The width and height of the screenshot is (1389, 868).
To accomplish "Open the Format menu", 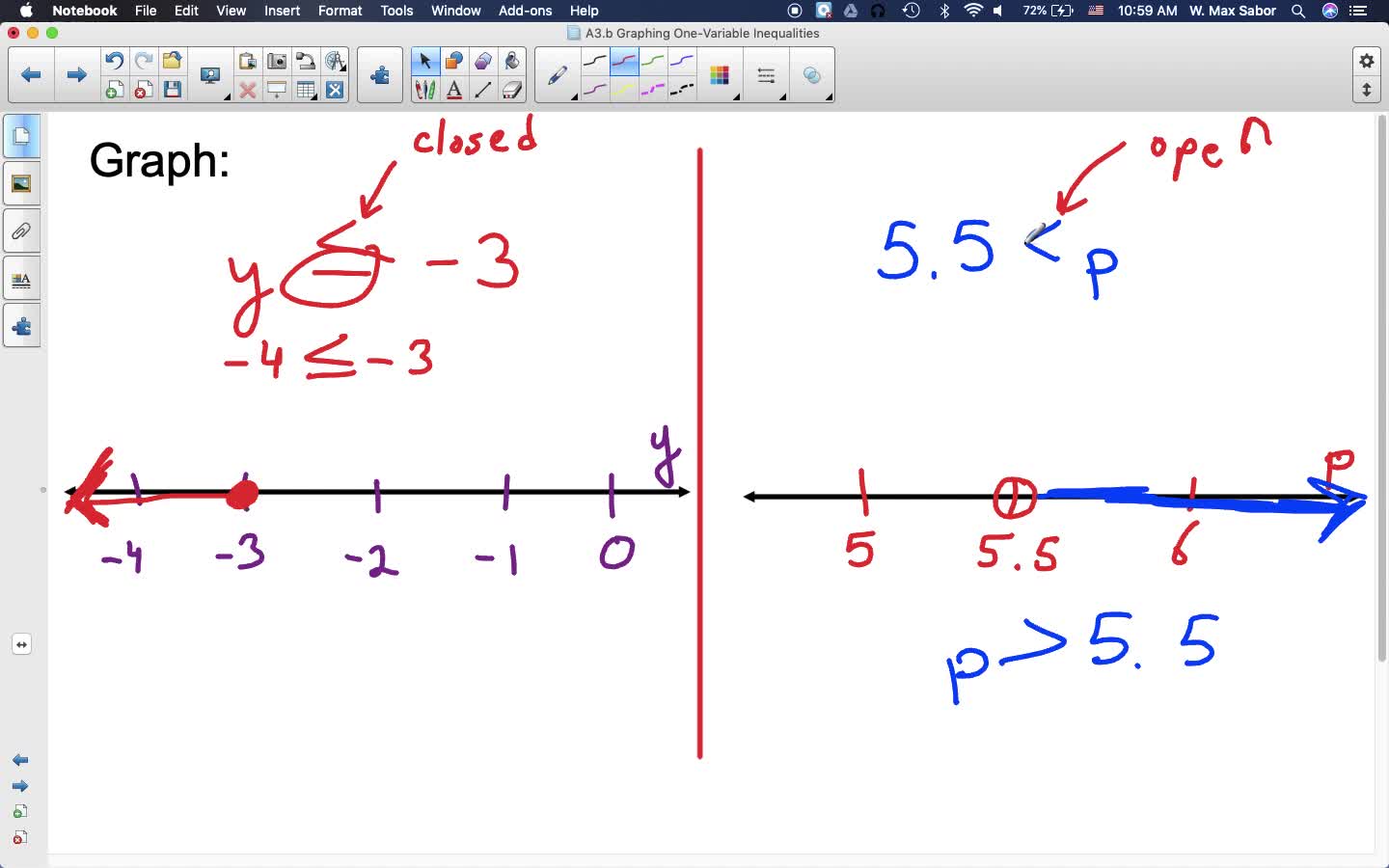I will 340,11.
